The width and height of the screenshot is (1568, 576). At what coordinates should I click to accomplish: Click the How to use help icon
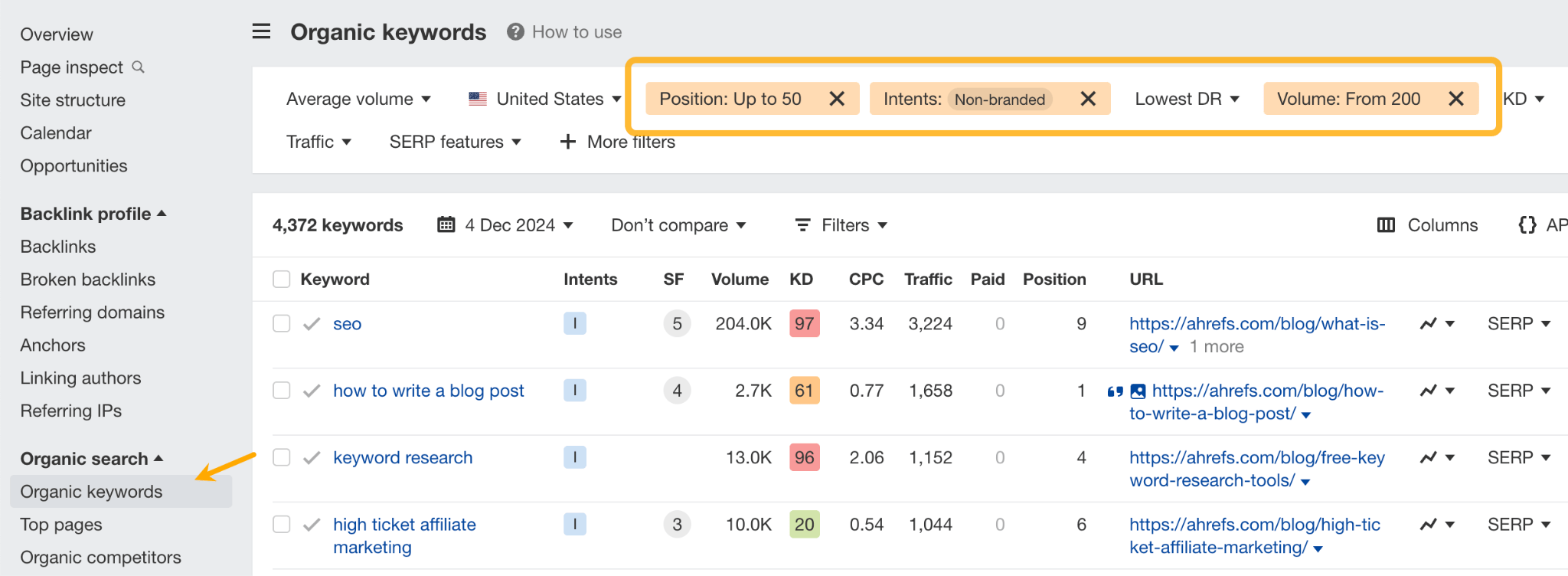515,32
